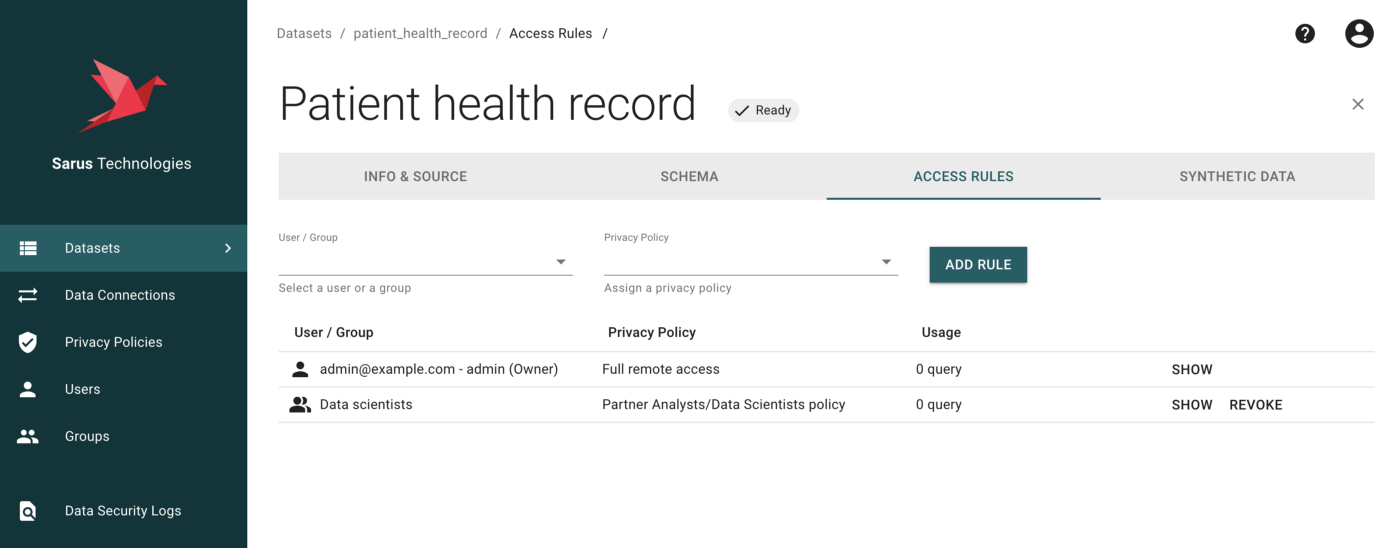Open the user account profile icon
Image resolution: width=1400 pixels, height=548 pixels.
point(1358,34)
